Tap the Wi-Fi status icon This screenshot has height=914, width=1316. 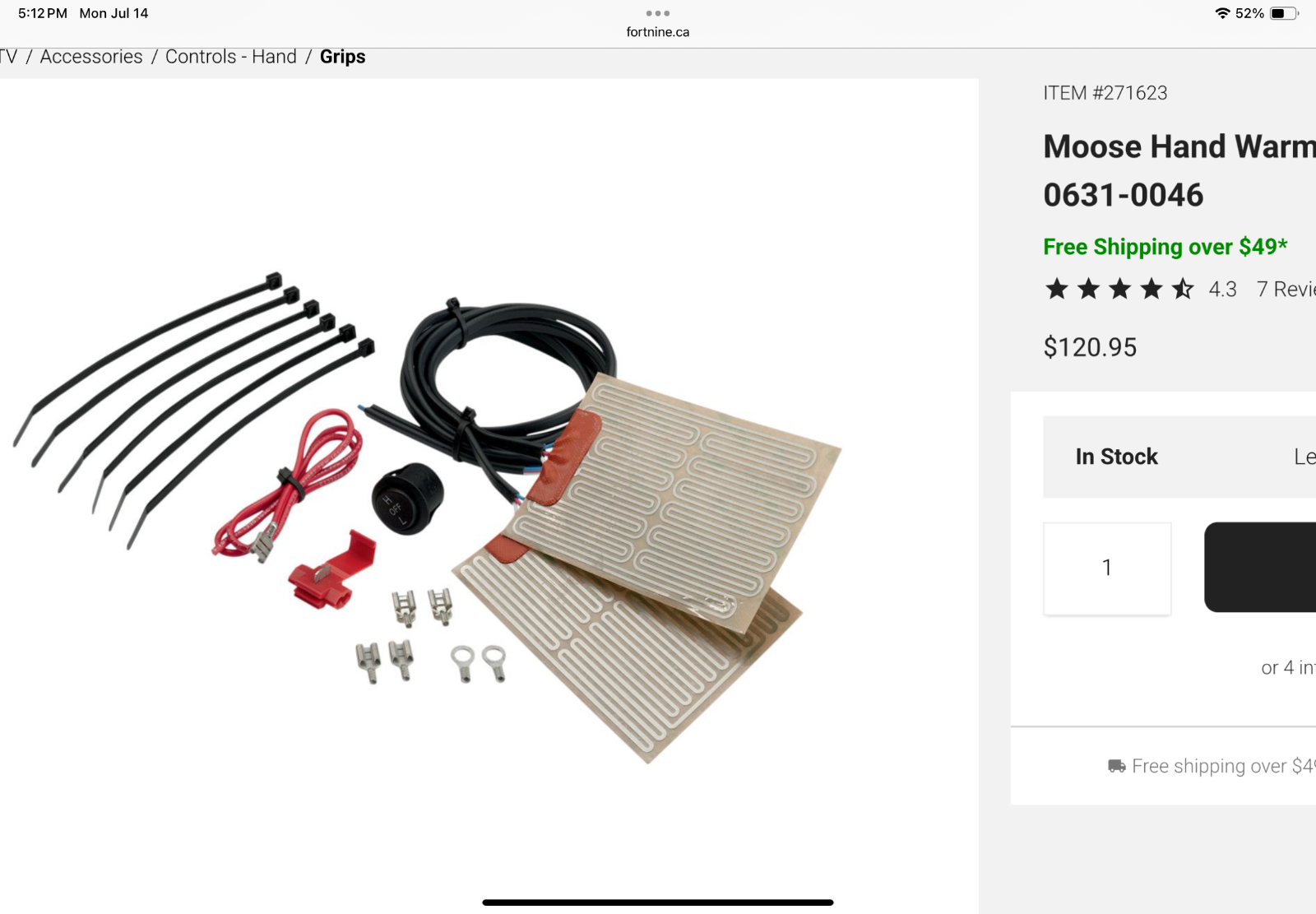coord(1222,13)
